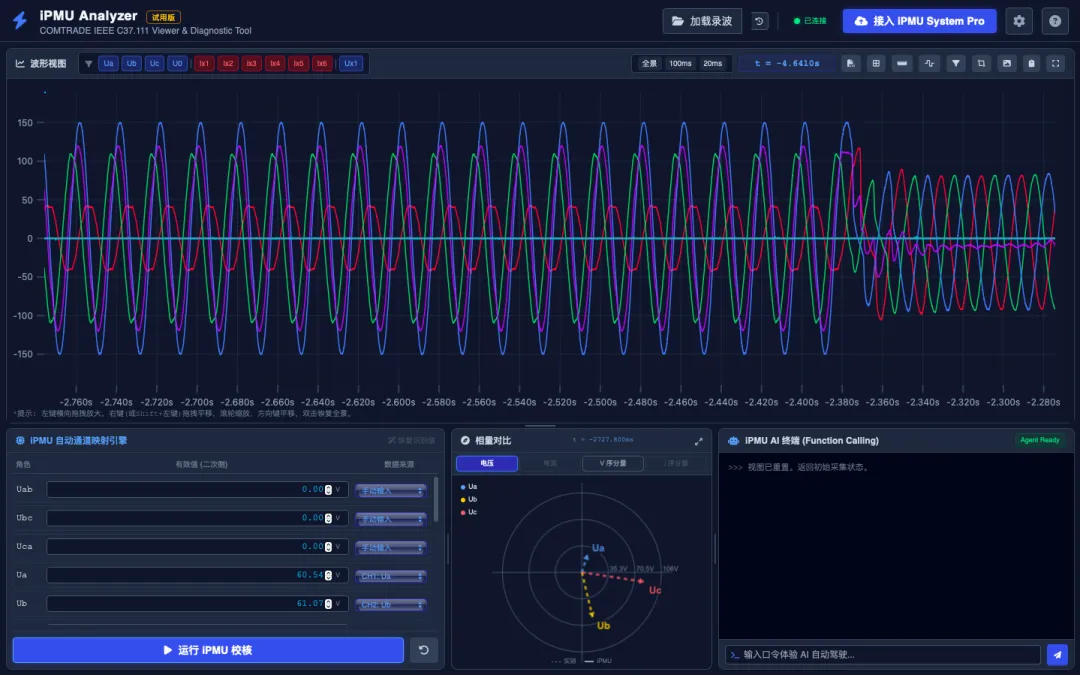The height and width of the screenshot is (675, 1080).
Task: Click the channel filter funnel icon before Ua
Action: coord(88,63)
